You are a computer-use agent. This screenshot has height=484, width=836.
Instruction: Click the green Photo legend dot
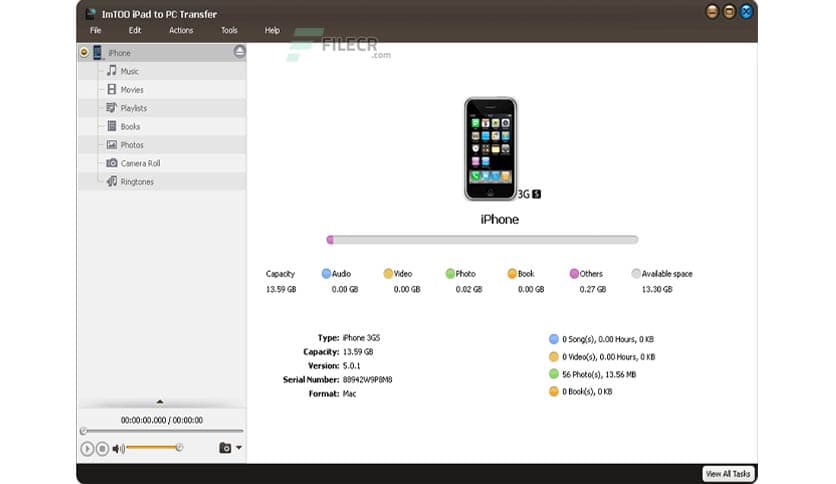click(450, 273)
